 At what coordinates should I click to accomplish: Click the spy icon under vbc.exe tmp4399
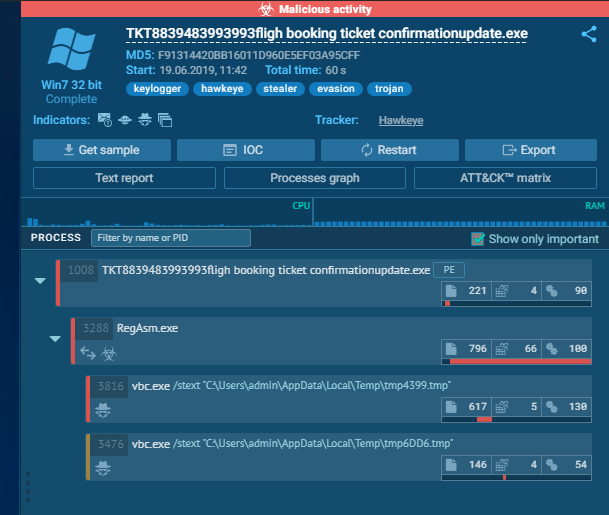103,411
